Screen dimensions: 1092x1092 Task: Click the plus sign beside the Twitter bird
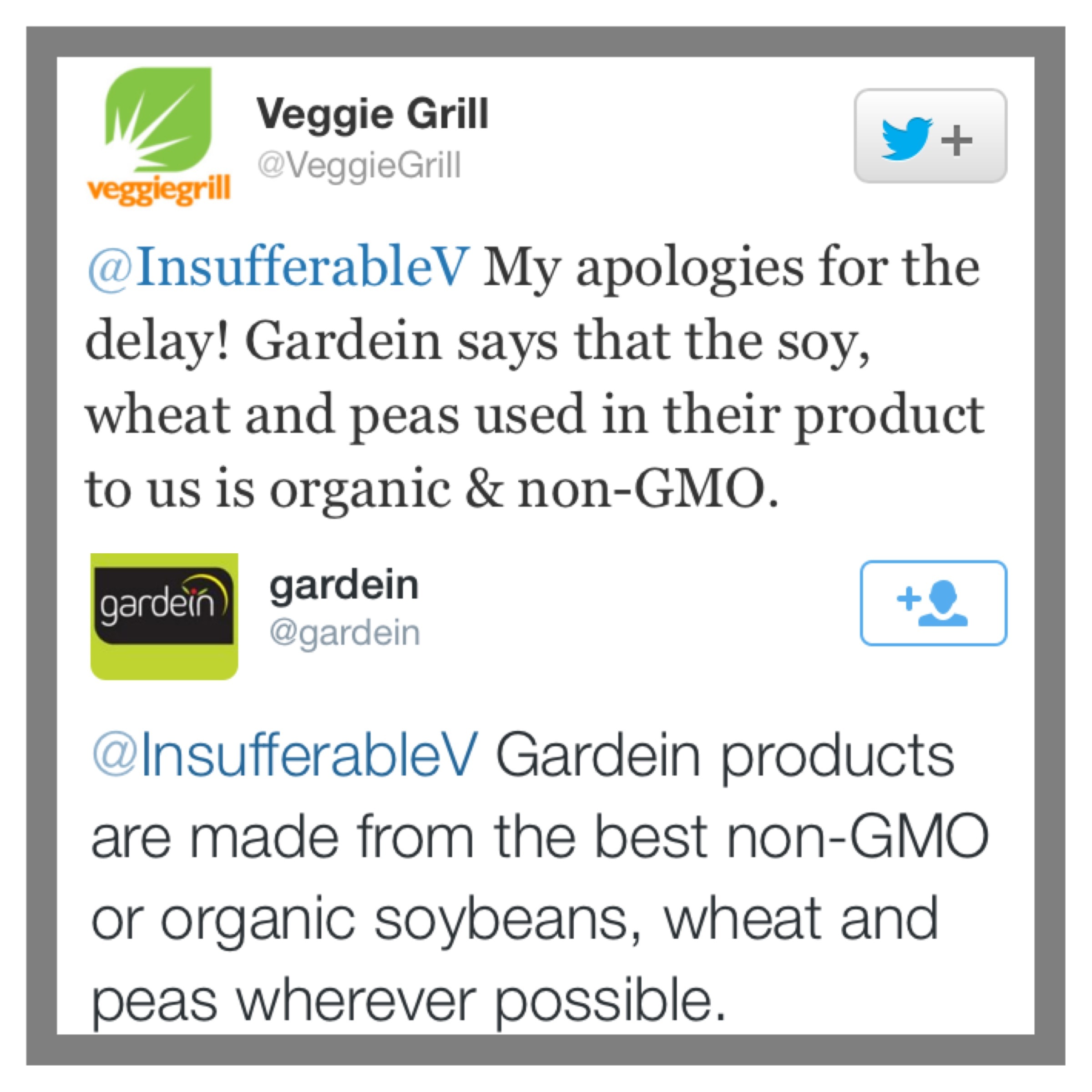pyautogui.click(x=956, y=140)
